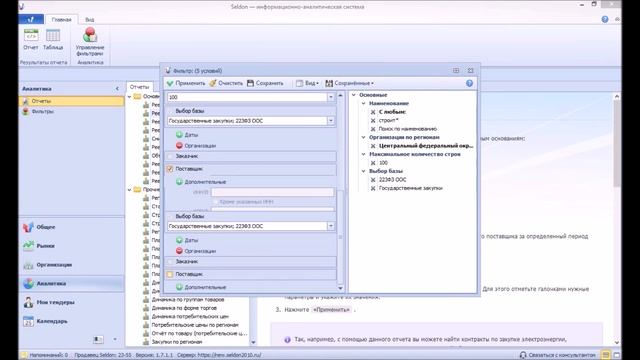Screen dimensions: 640x360
Task: Open lower Государственные закупки base dropdown
Action: coord(331,226)
